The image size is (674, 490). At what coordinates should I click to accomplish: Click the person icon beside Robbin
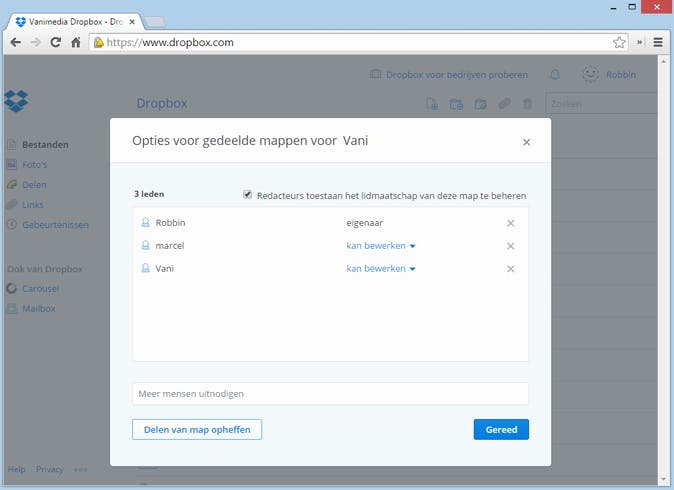(146, 223)
